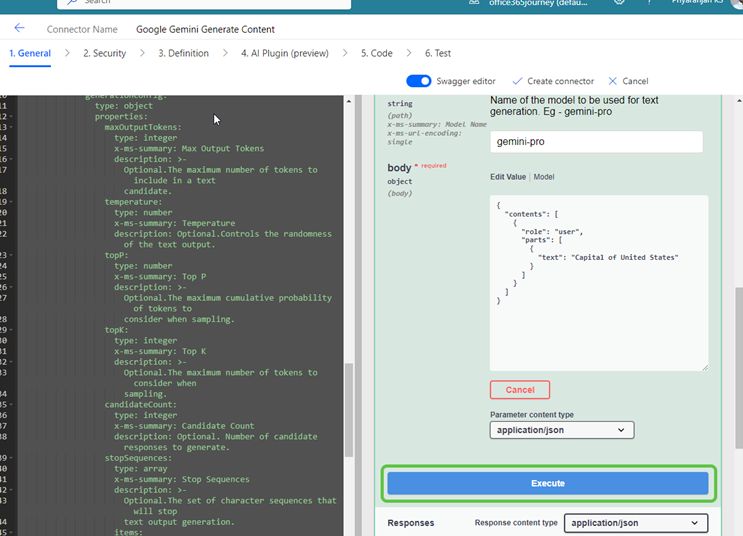Select the Edit Value body view

(x=507, y=177)
